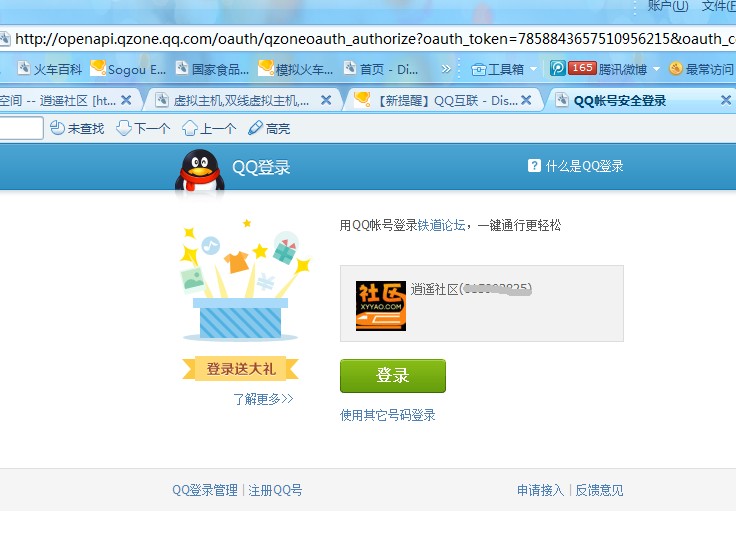This screenshot has height=544, width=736.
Task: Click the green 登录 login button
Action: coord(393,375)
